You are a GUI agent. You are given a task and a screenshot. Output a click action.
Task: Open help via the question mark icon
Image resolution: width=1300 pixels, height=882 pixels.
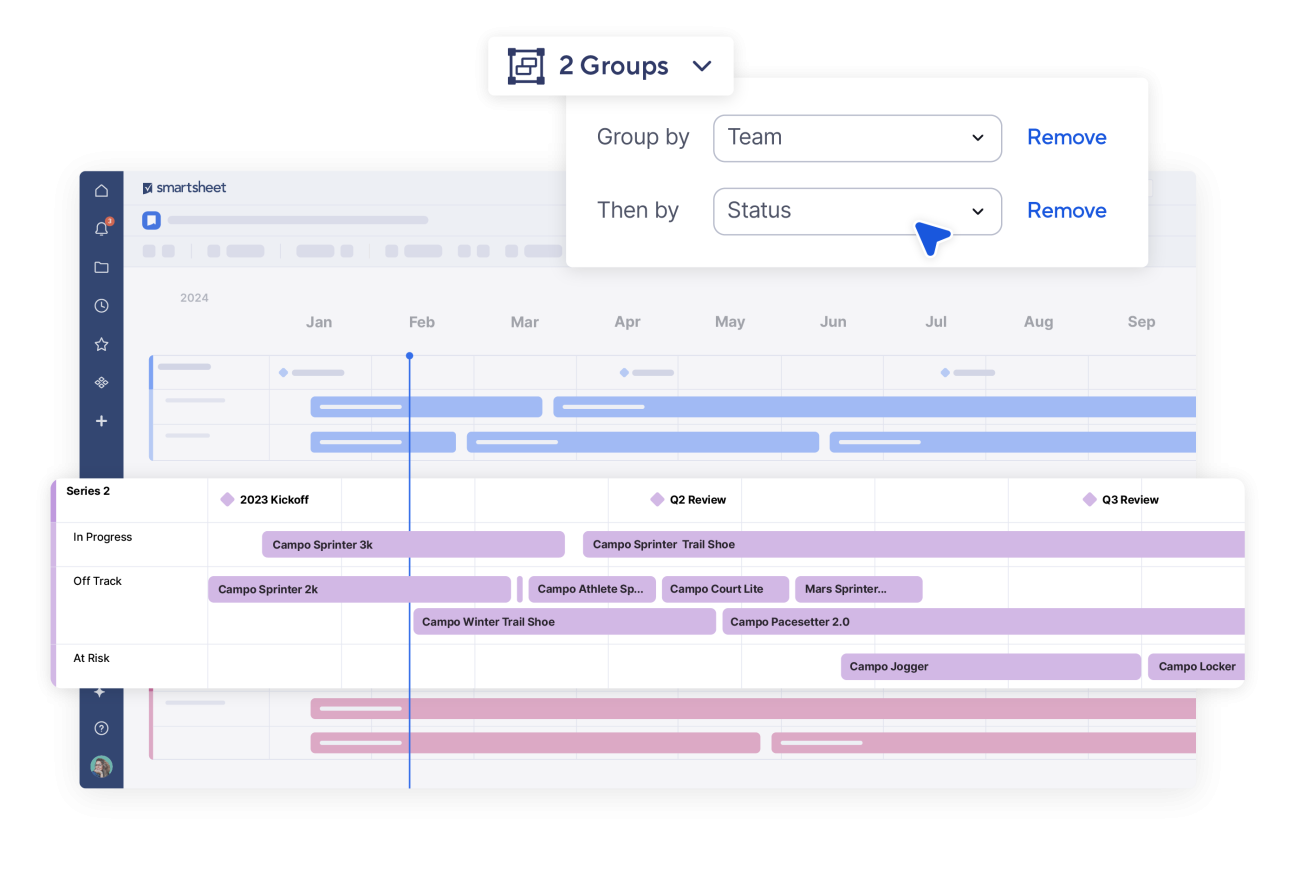101,728
